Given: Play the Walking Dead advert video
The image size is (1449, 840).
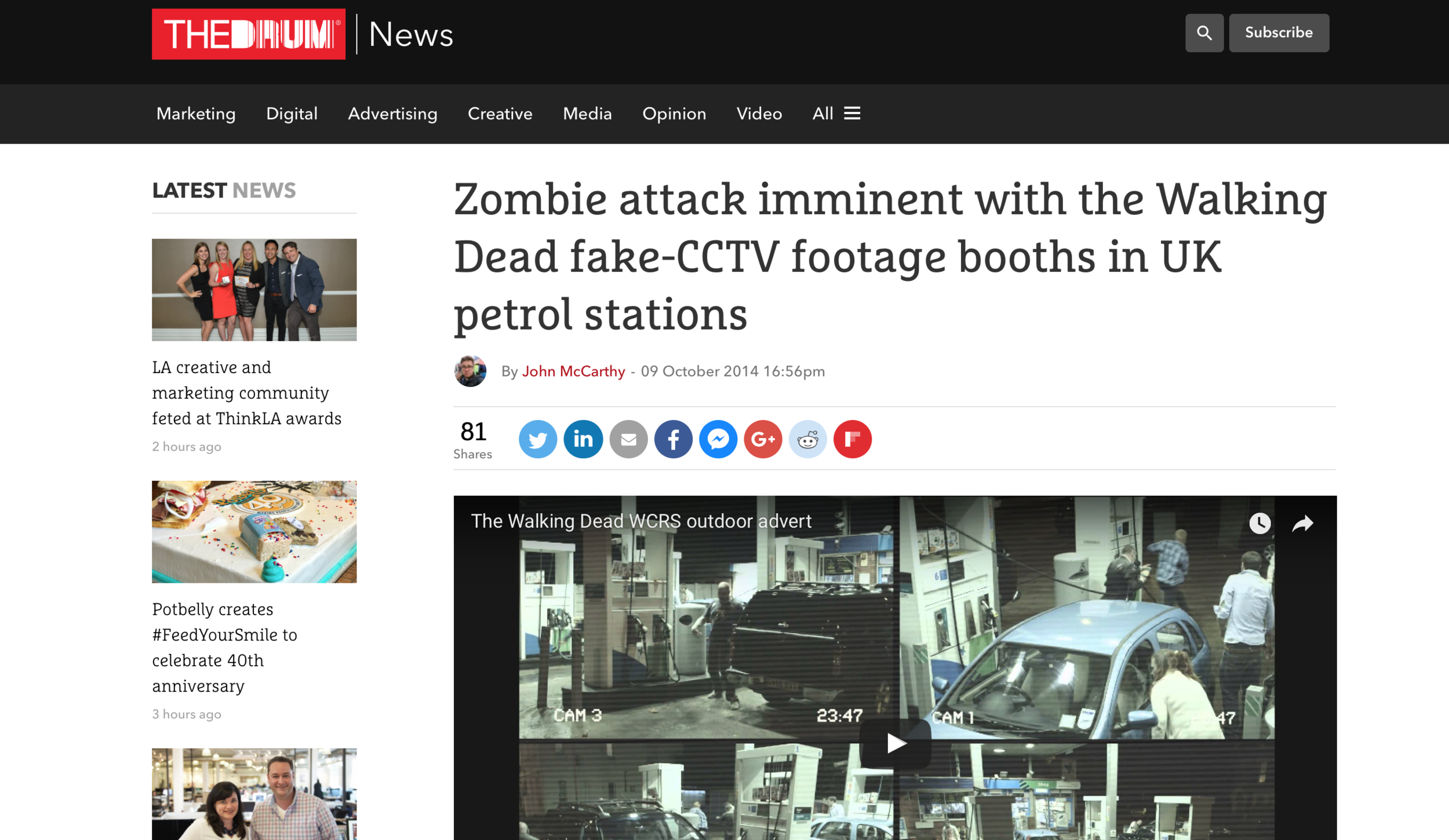Looking at the screenshot, I should (895, 743).
